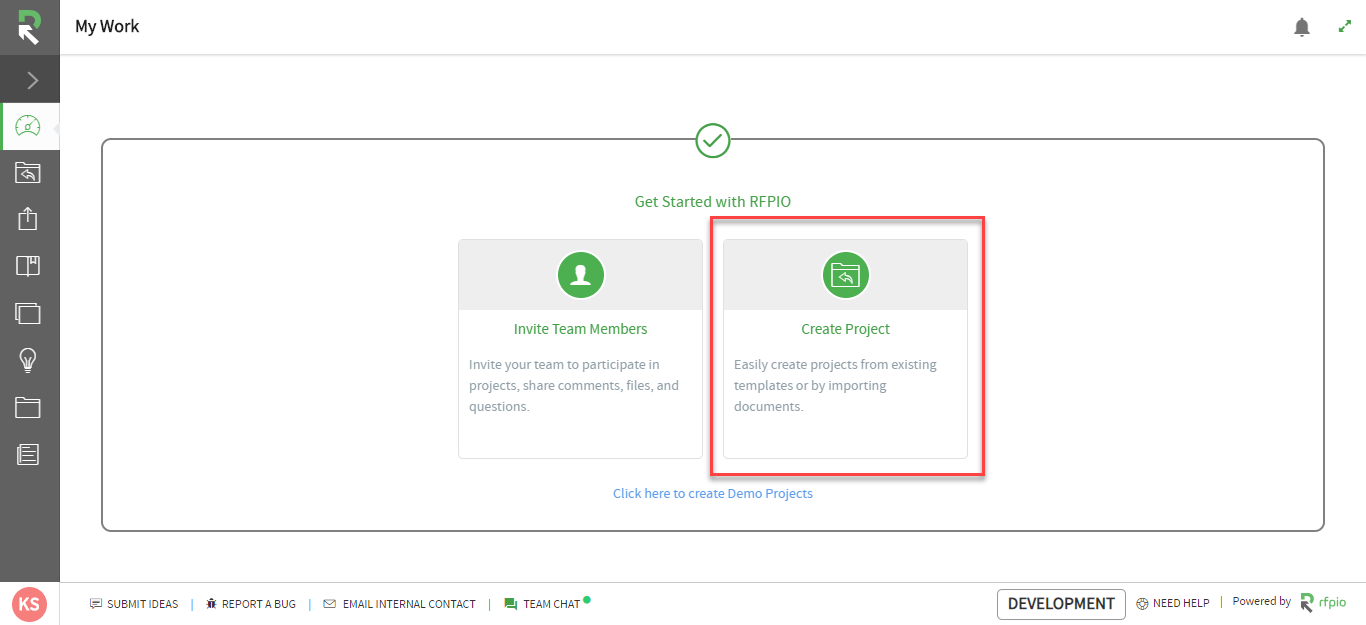
Task: Click Email Internal Contact in the footer
Action: 400,604
